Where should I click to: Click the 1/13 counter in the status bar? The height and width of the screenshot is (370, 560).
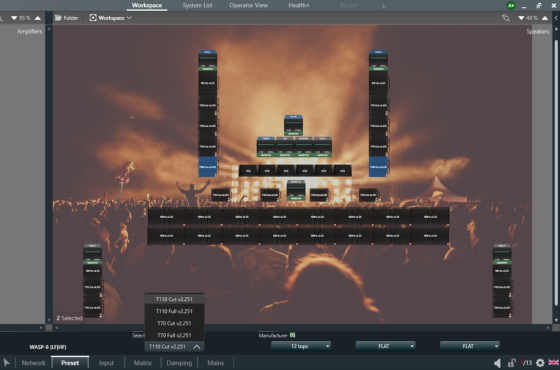(526, 363)
